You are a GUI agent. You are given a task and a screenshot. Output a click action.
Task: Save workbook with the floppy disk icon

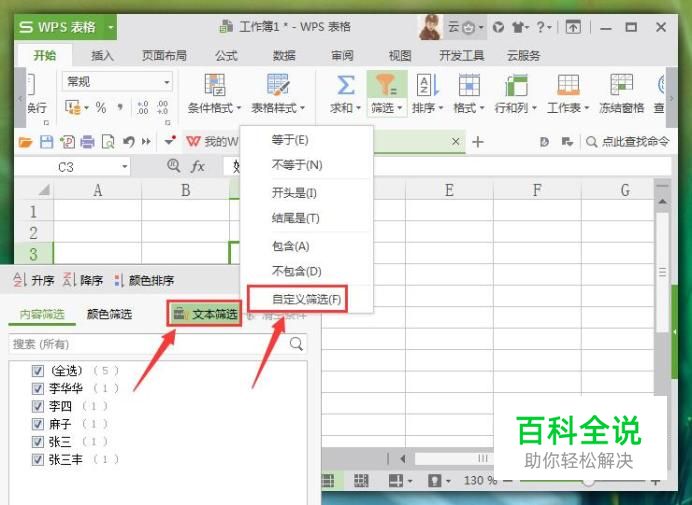coord(46,142)
